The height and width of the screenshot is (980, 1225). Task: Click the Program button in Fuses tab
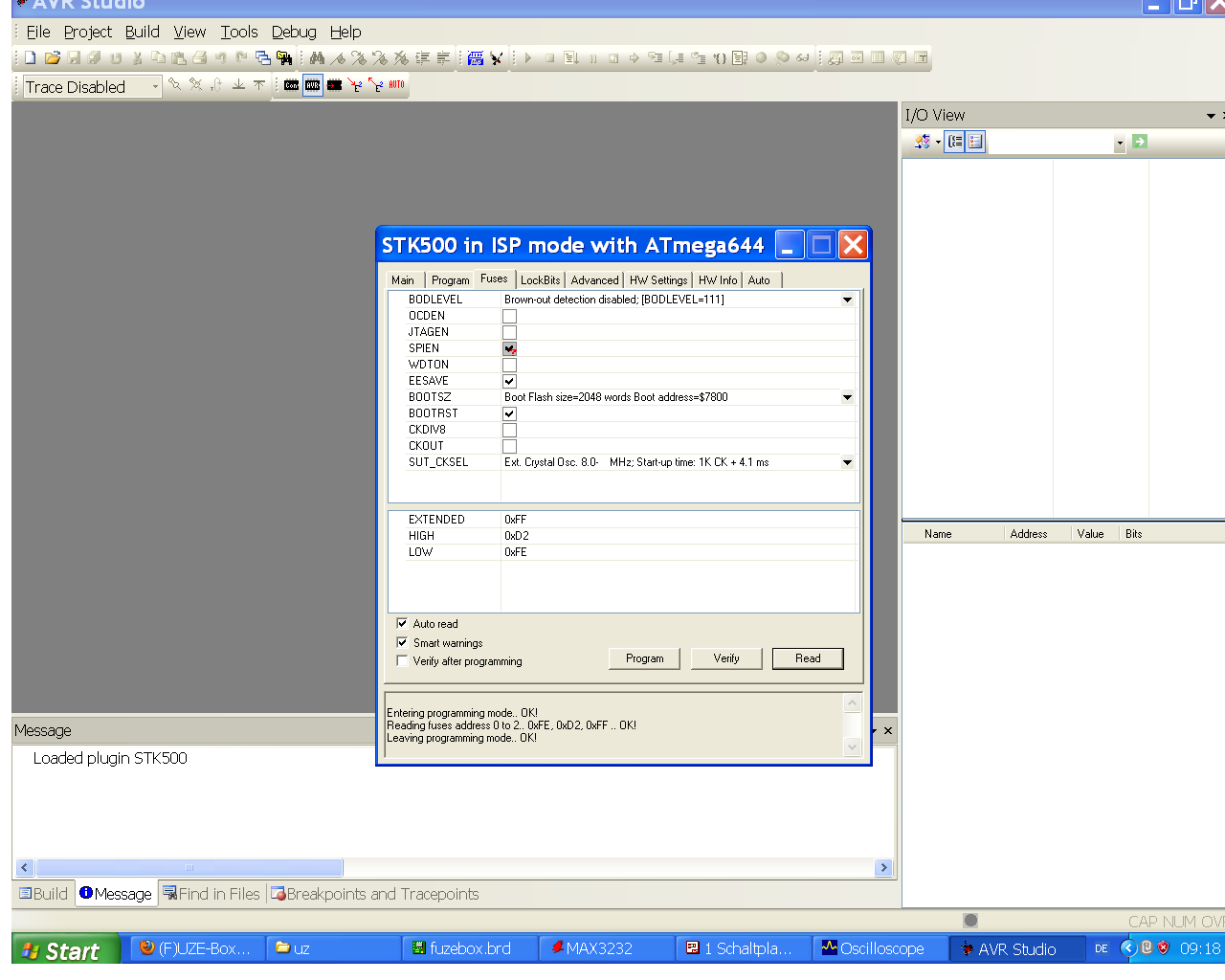(644, 658)
